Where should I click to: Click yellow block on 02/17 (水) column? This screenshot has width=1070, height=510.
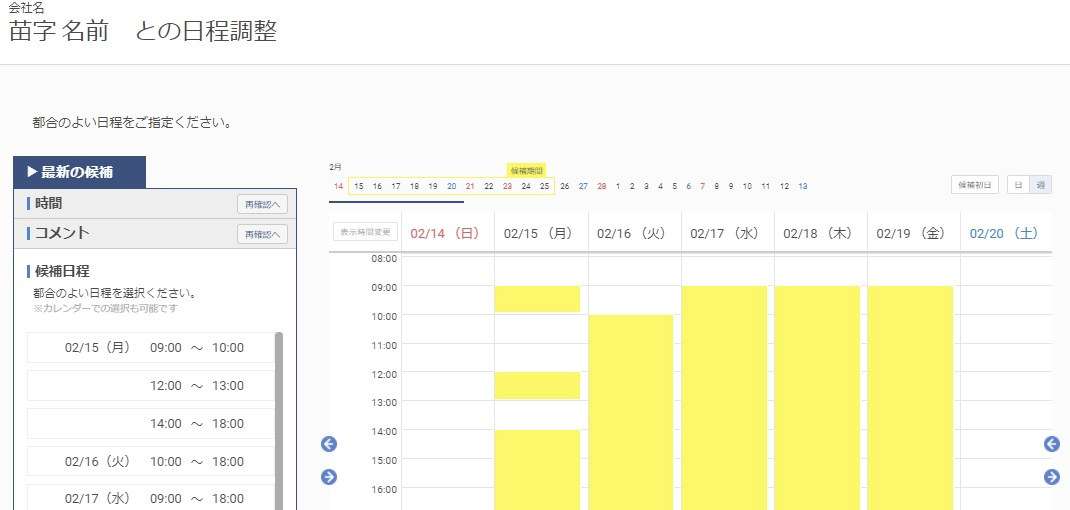[724, 398]
